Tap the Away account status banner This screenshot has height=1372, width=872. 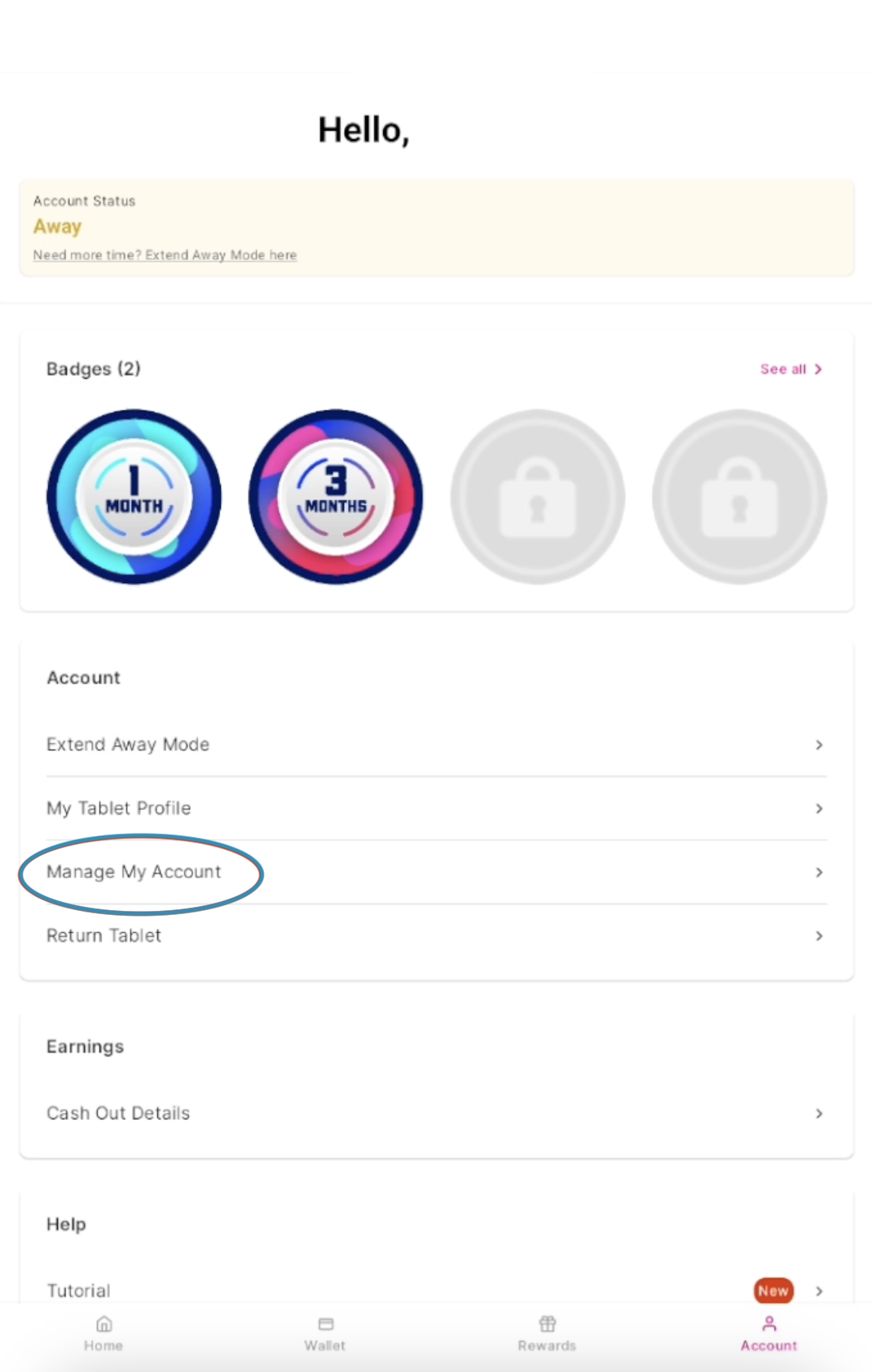click(x=436, y=227)
